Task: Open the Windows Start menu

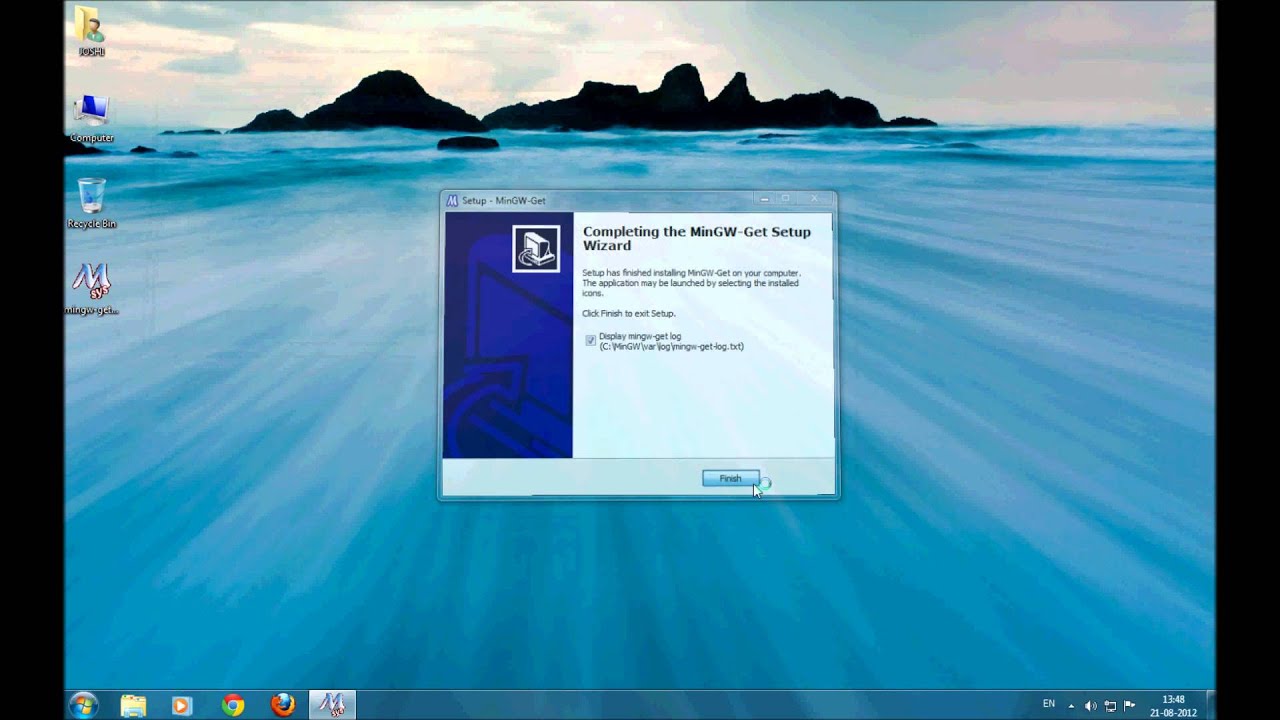Action: pyautogui.click(x=84, y=705)
